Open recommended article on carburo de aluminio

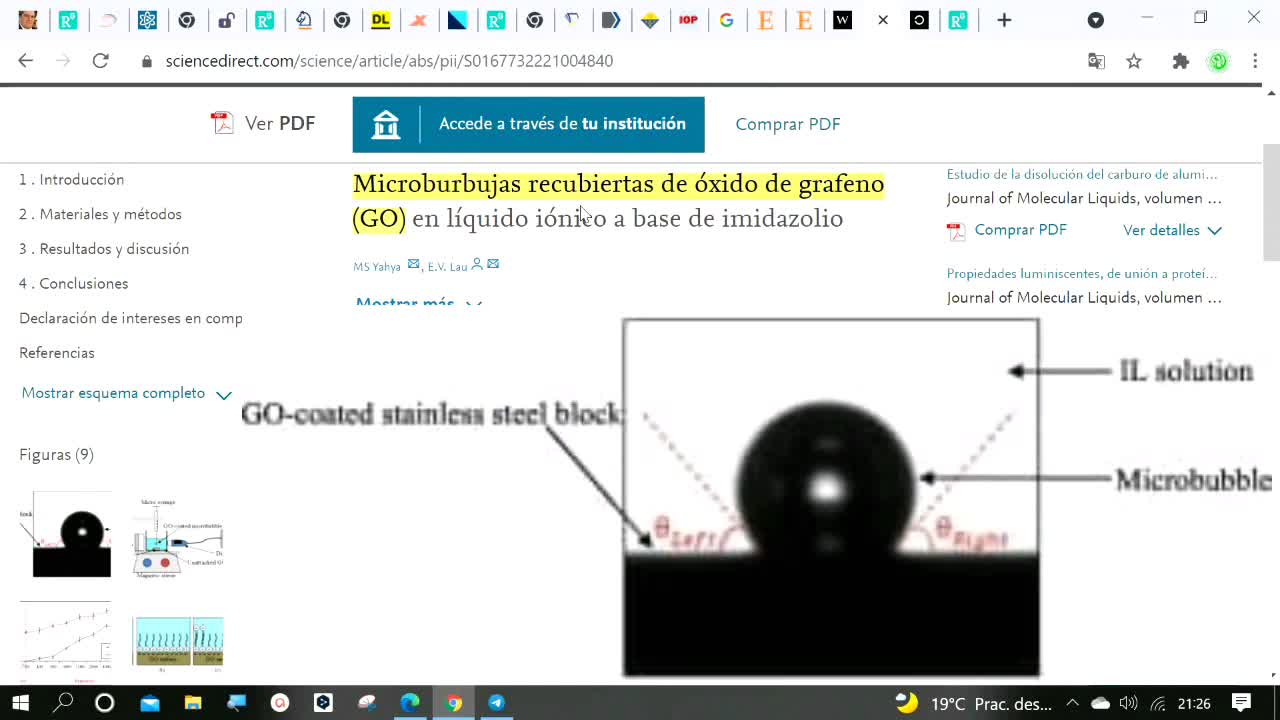click(x=1082, y=174)
